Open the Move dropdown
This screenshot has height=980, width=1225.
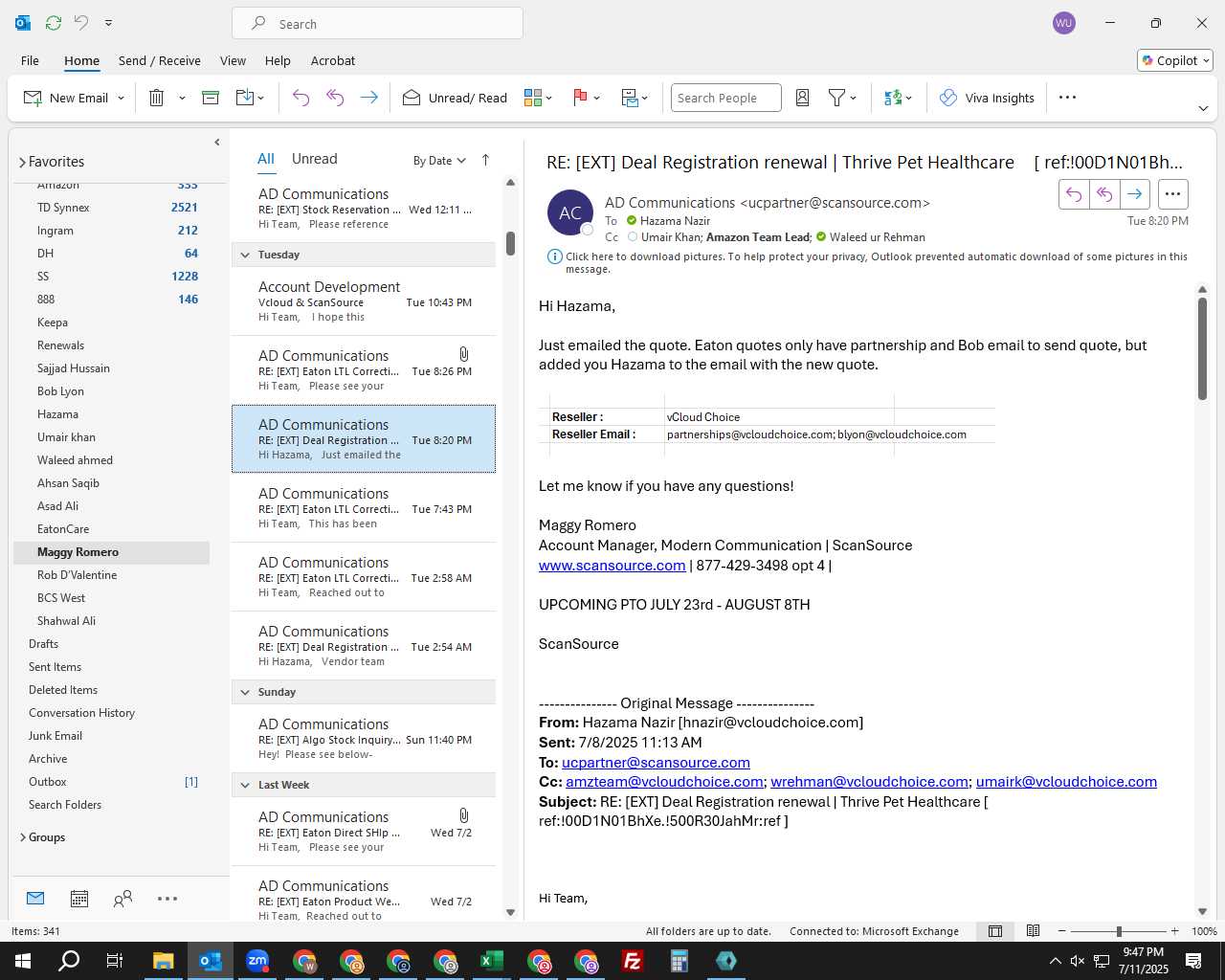(250, 98)
